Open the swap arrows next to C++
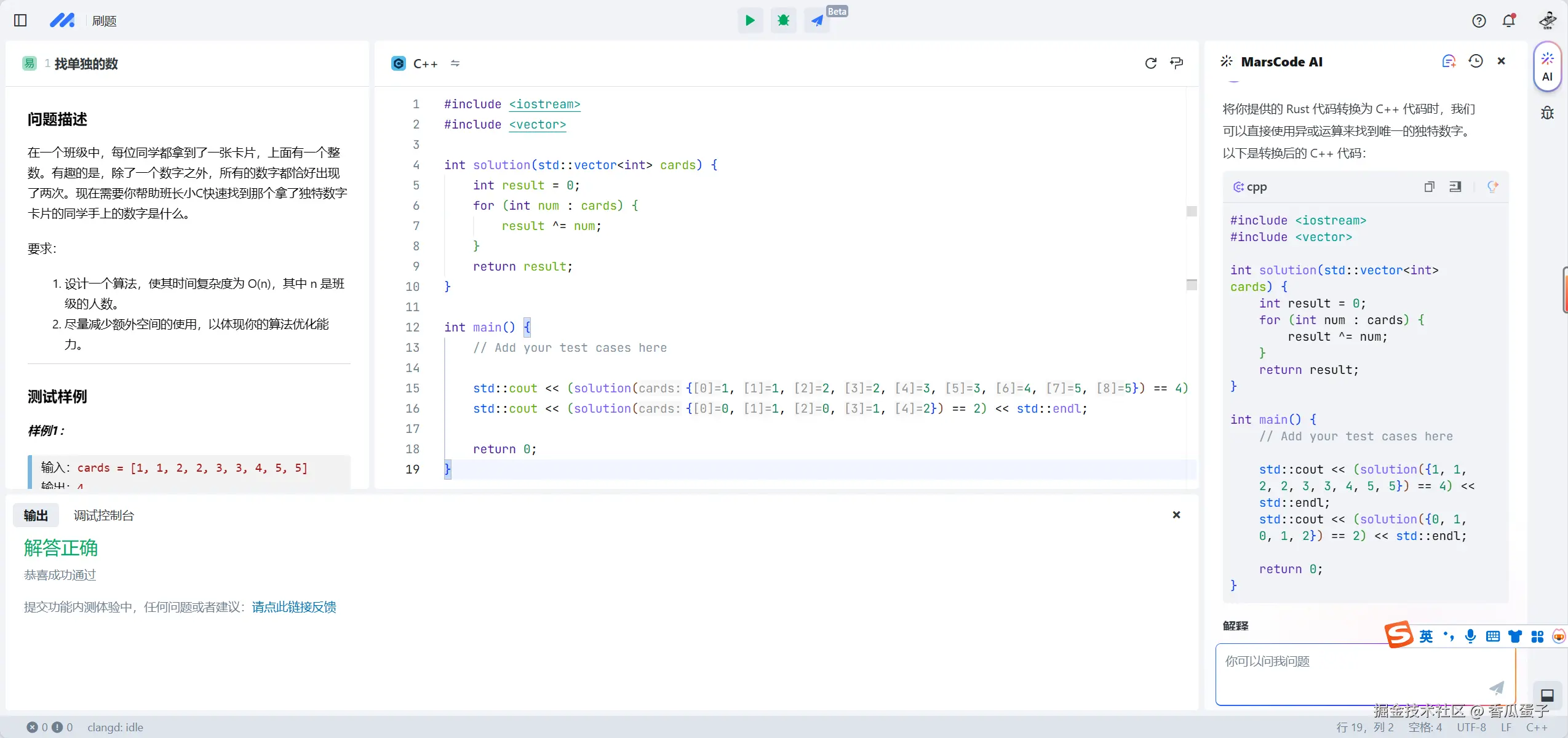 pos(455,63)
